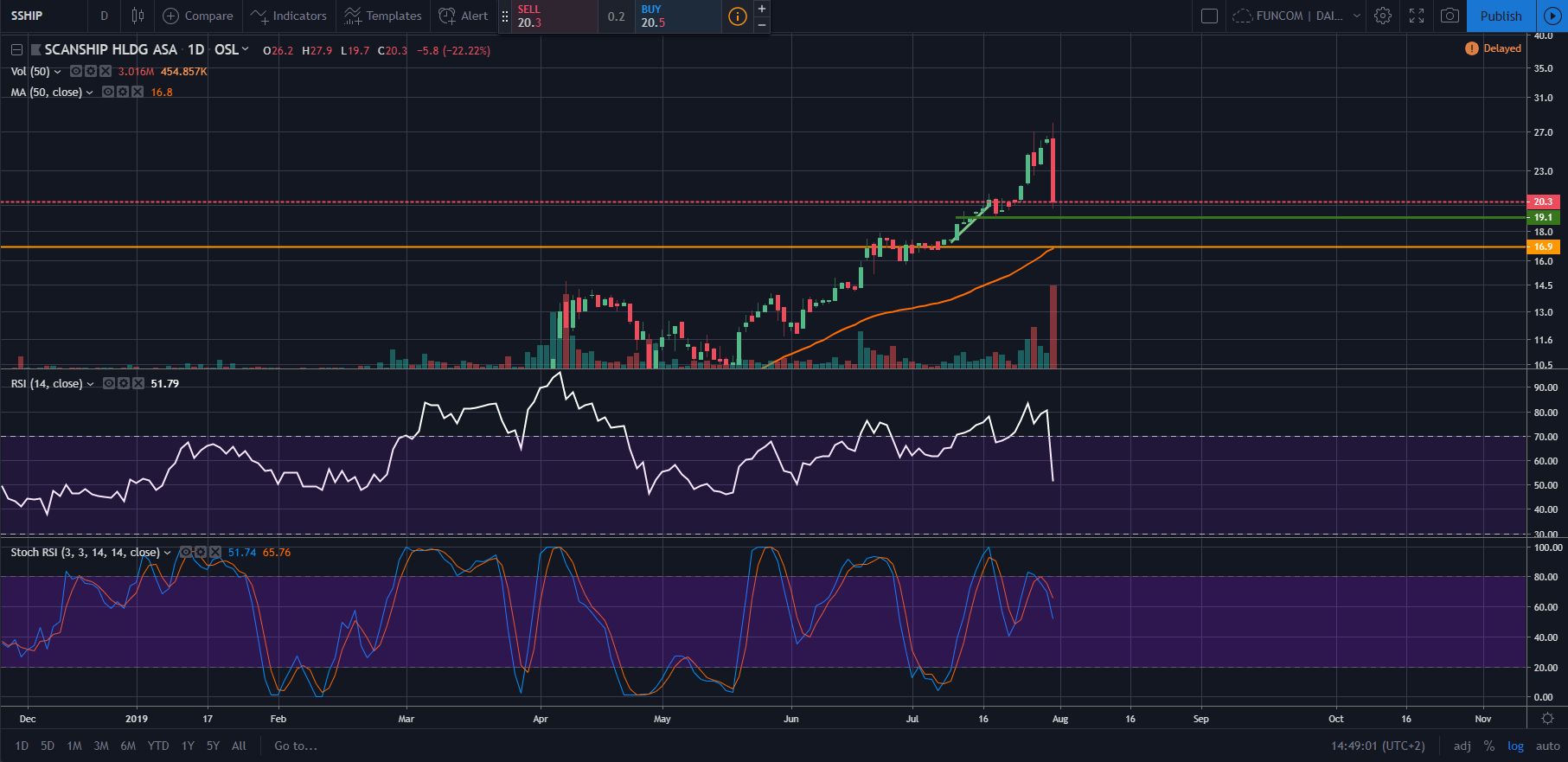Collapse the main chart legend box

[16, 50]
